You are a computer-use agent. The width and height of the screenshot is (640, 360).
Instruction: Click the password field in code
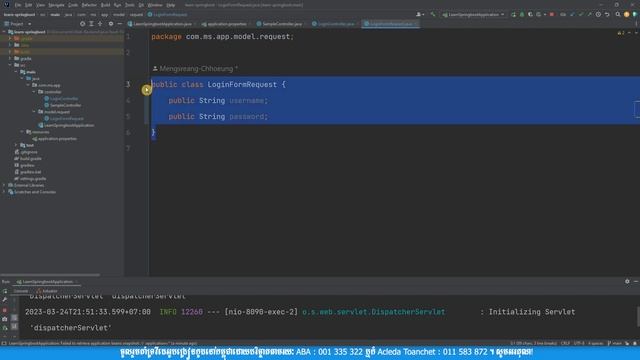pos(246,117)
